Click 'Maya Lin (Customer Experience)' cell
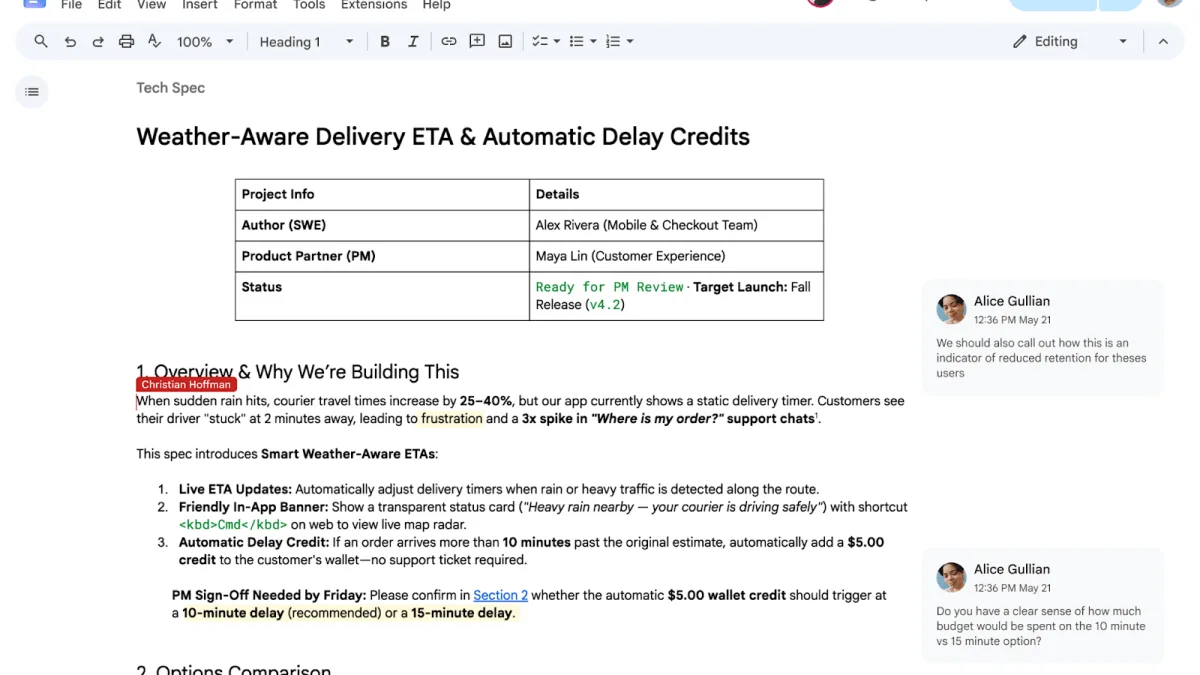Viewport: 1200px width, 675px height. click(676, 256)
